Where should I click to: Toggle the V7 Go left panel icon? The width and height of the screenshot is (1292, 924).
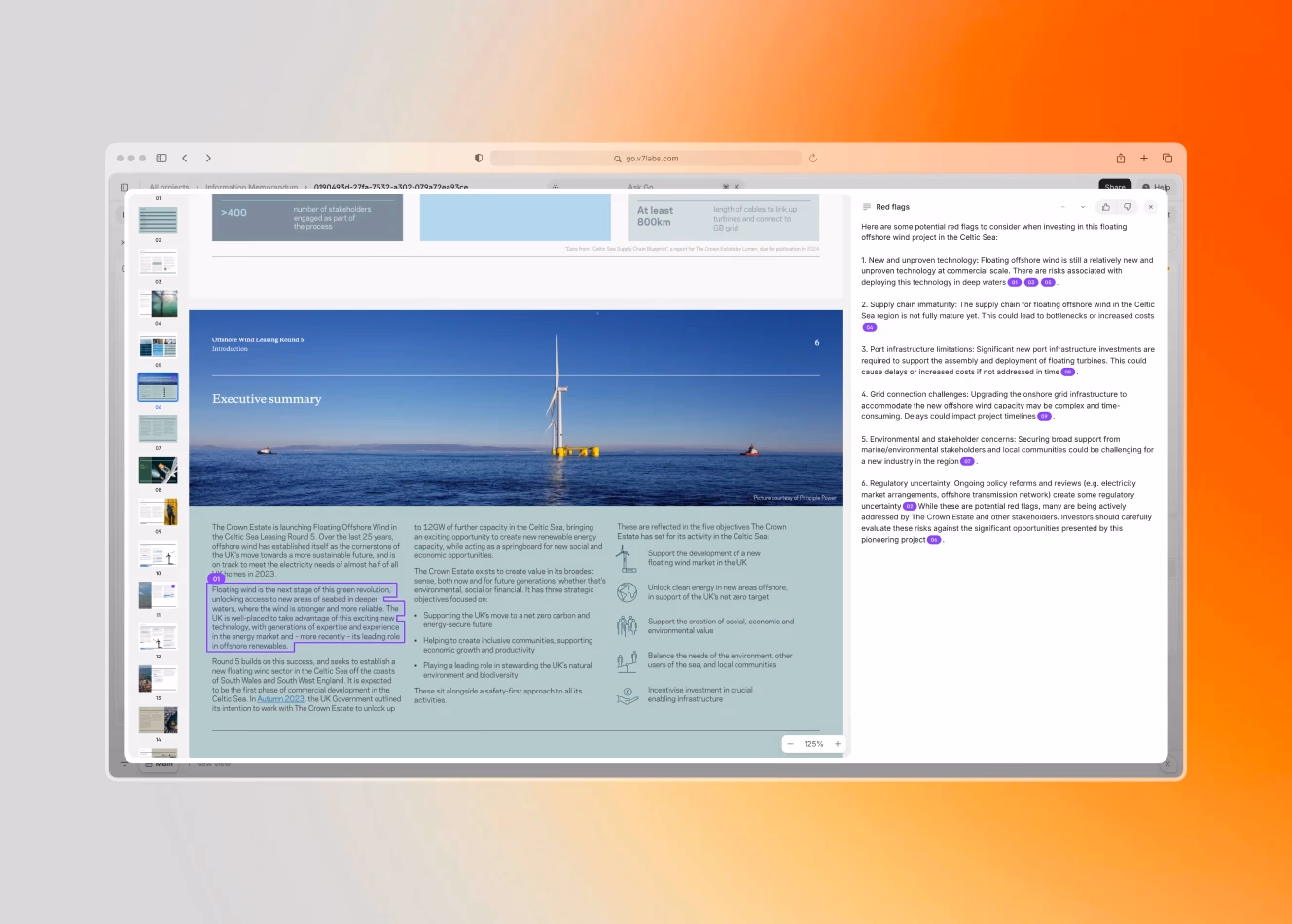(x=125, y=187)
